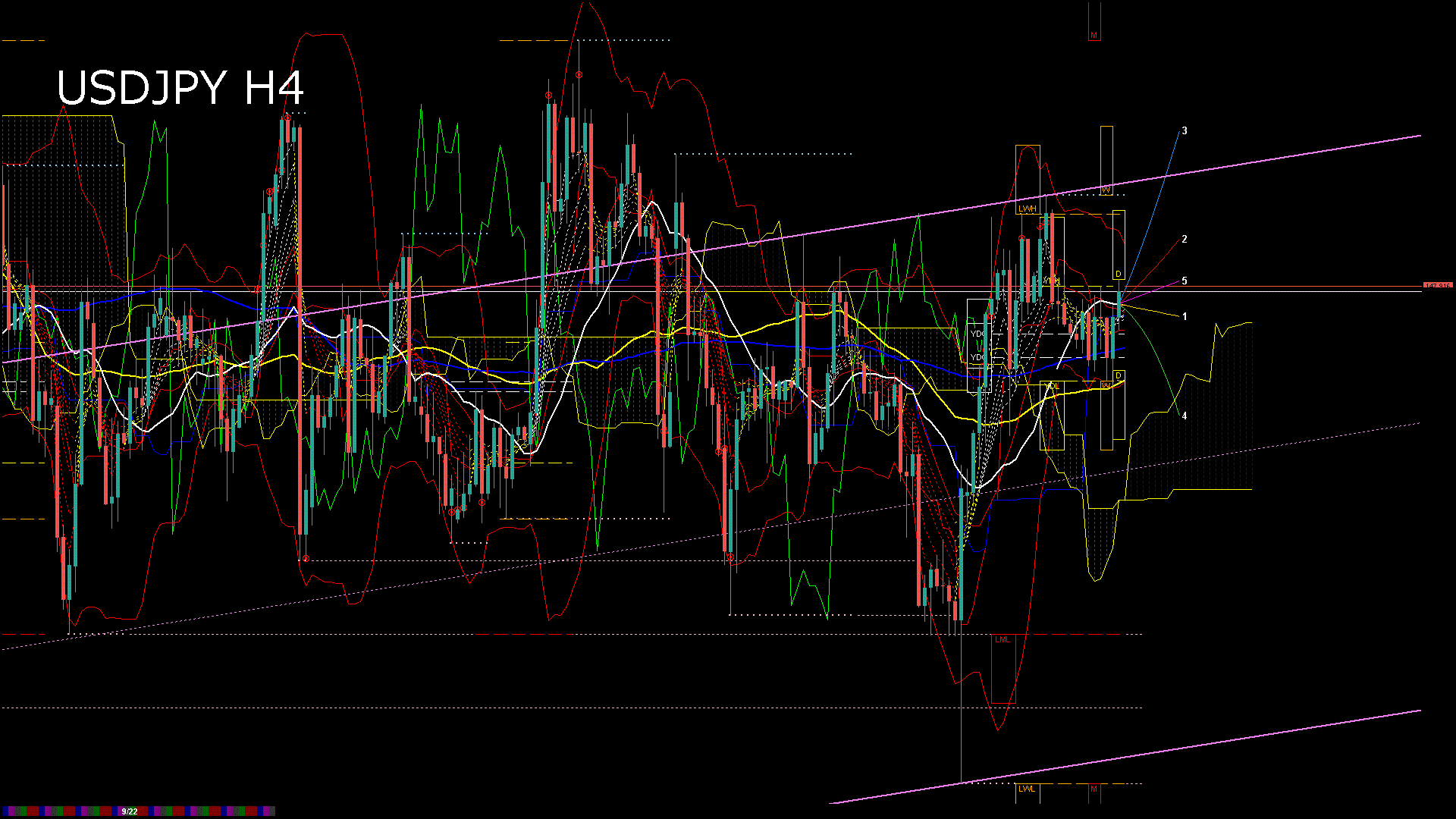The height and width of the screenshot is (819, 1456).
Task: Click the red M marker beside LWL
Action: (1094, 789)
